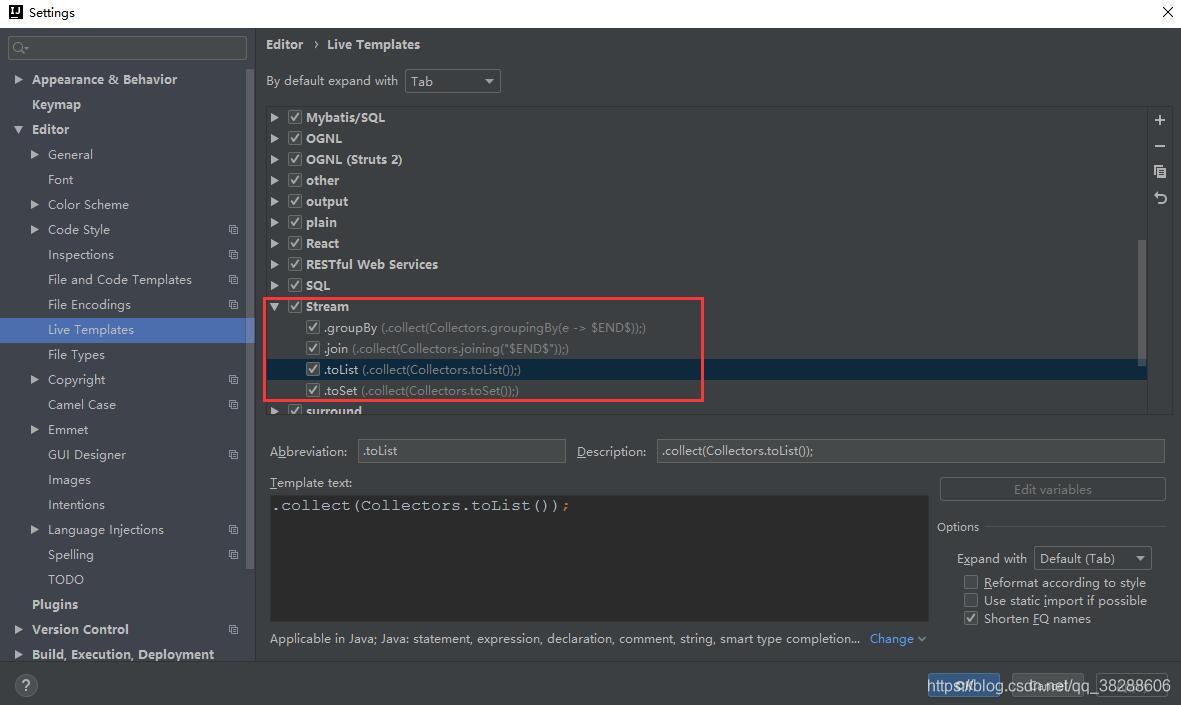Enable Use static import if possible
The image size is (1181, 705).
click(x=971, y=600)
